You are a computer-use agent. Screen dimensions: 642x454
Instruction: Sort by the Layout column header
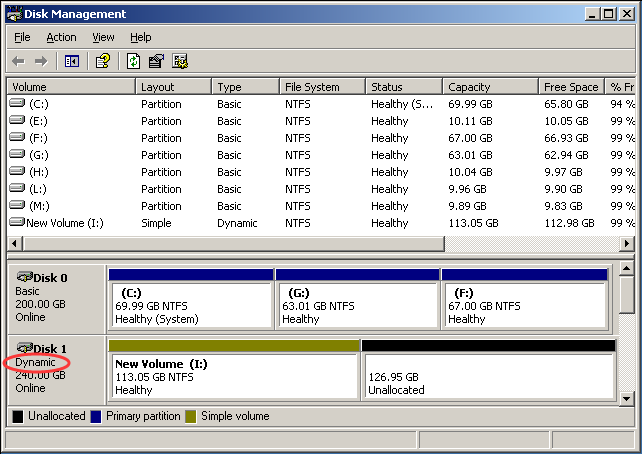(174, 87)
